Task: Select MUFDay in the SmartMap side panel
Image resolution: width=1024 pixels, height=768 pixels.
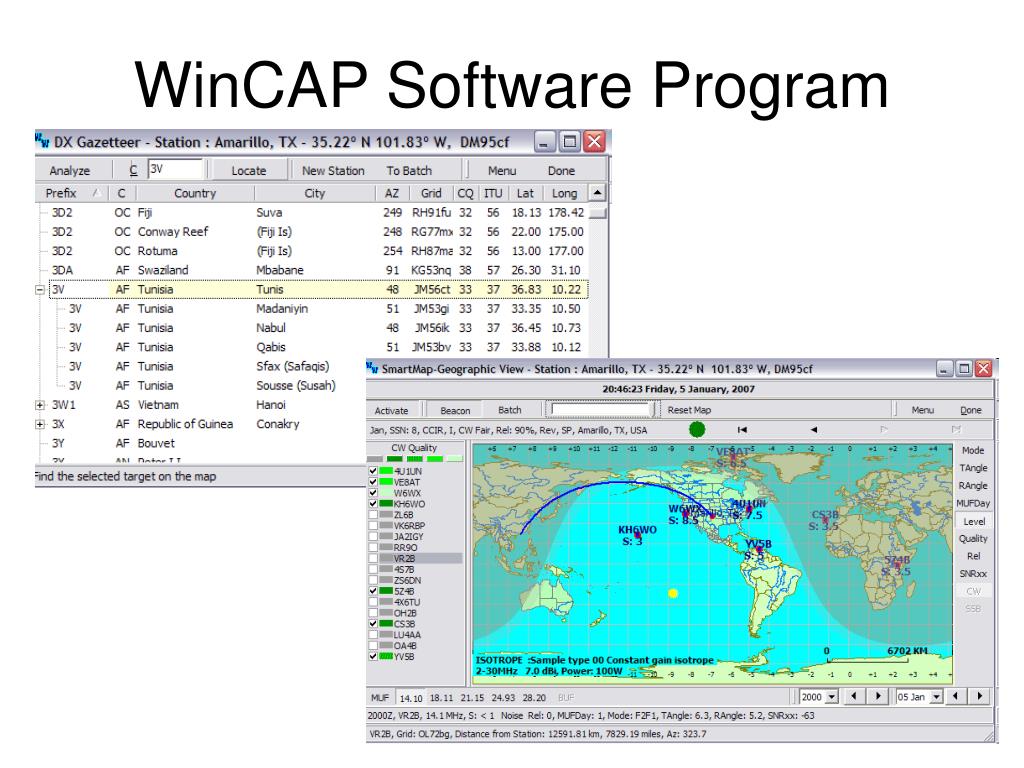Action: point(973,504)
